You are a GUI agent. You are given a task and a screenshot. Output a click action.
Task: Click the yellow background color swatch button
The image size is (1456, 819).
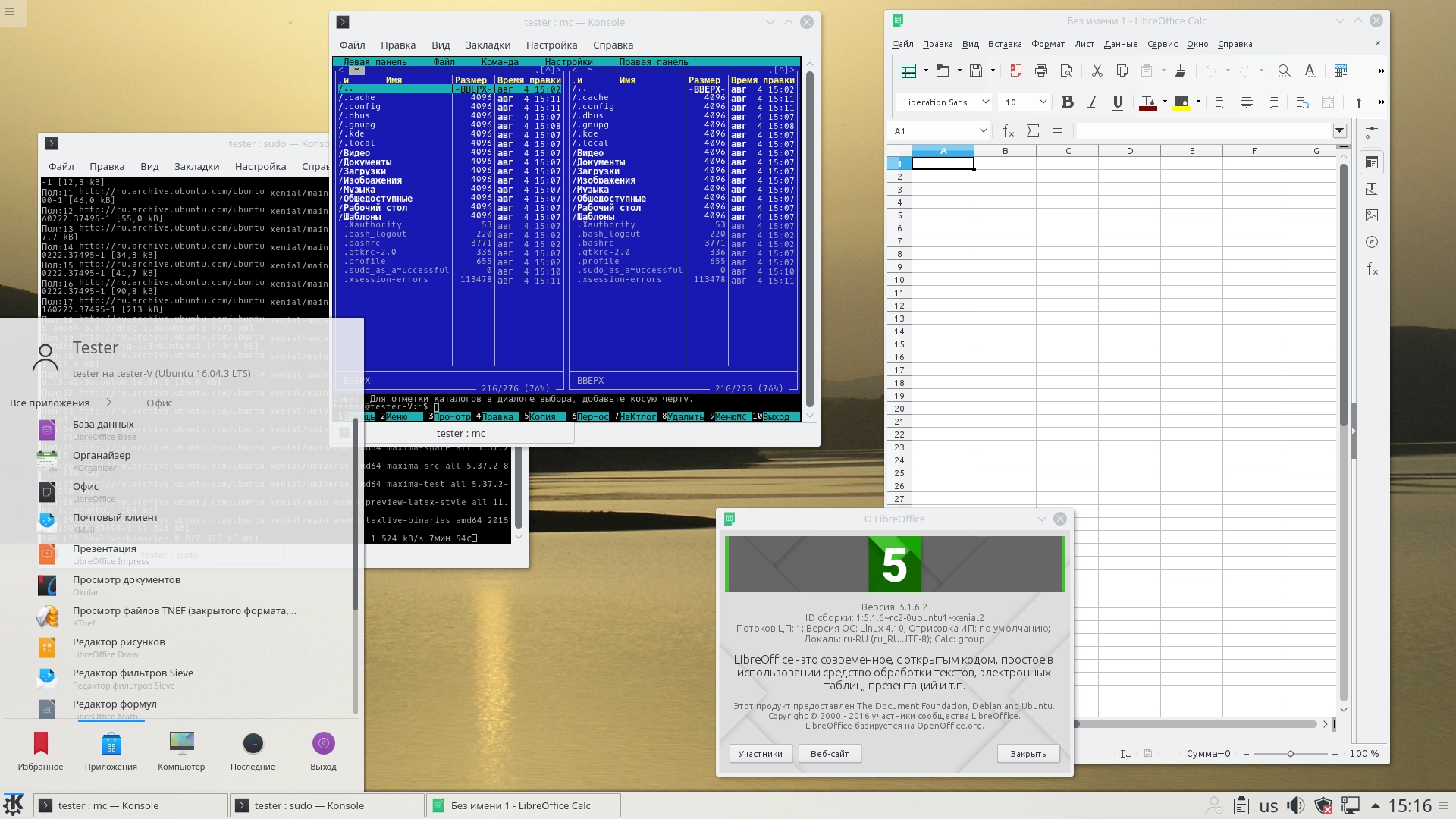1181,102
